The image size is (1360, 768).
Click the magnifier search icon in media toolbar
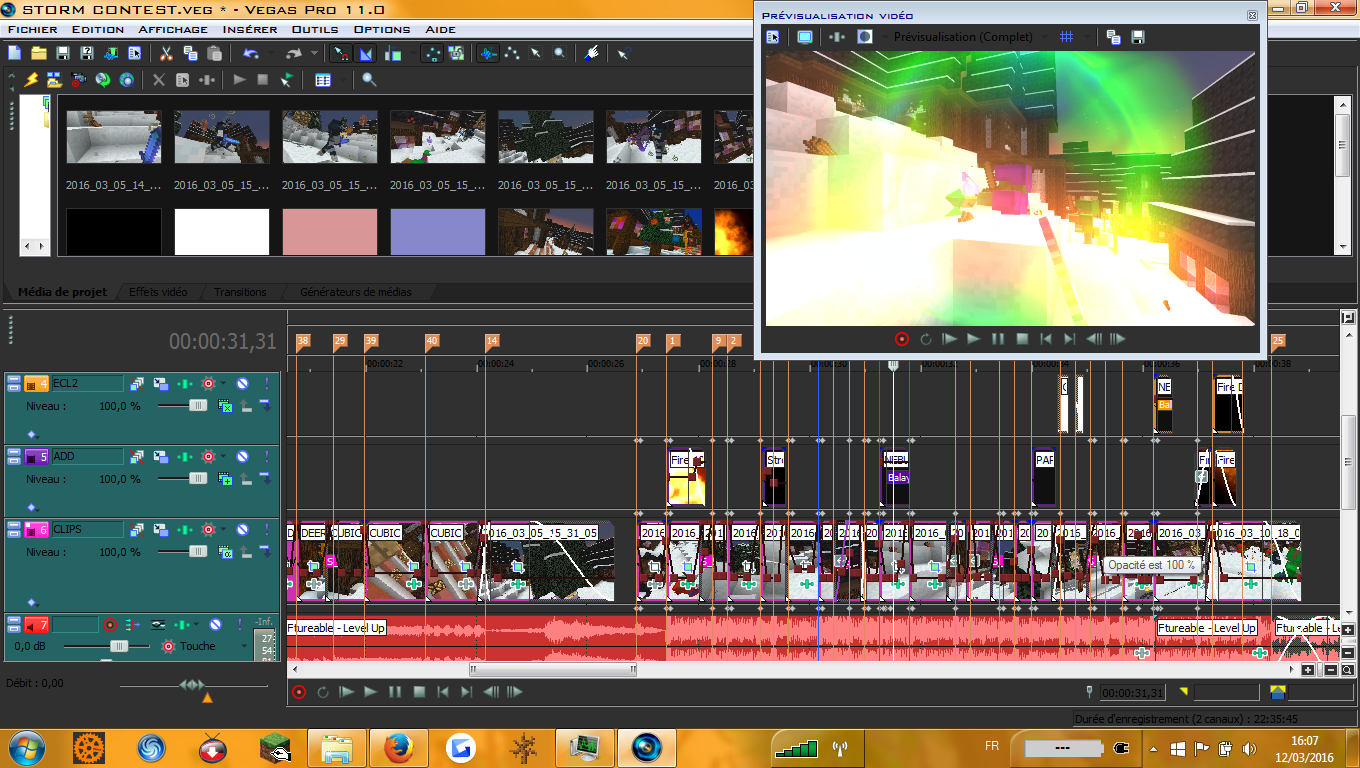pyautogui.click(x=369, y=80)
